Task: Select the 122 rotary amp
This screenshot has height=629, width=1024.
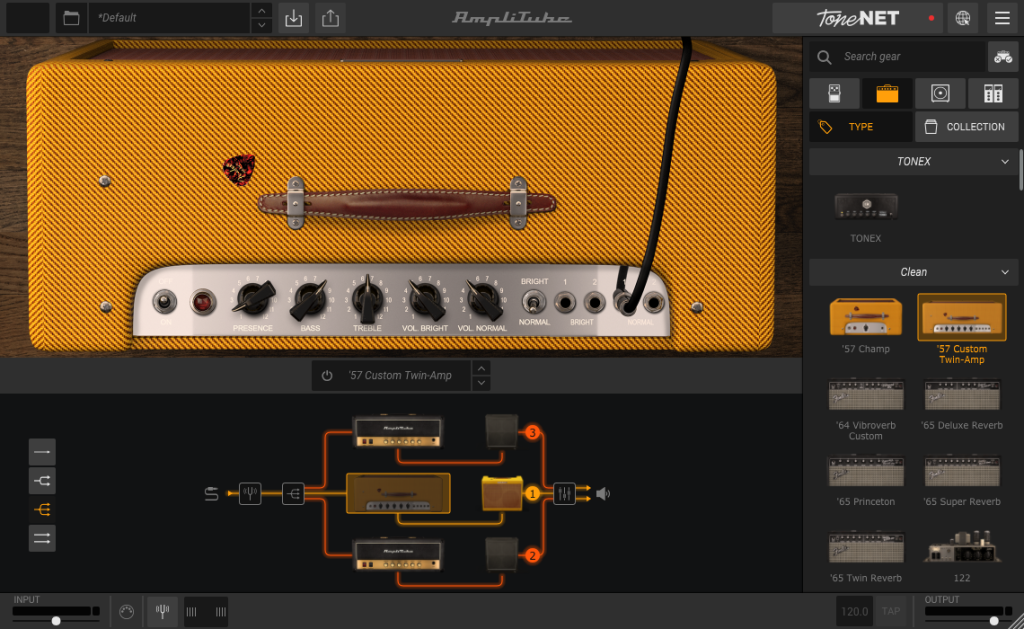Action: (x=962, y=547)
